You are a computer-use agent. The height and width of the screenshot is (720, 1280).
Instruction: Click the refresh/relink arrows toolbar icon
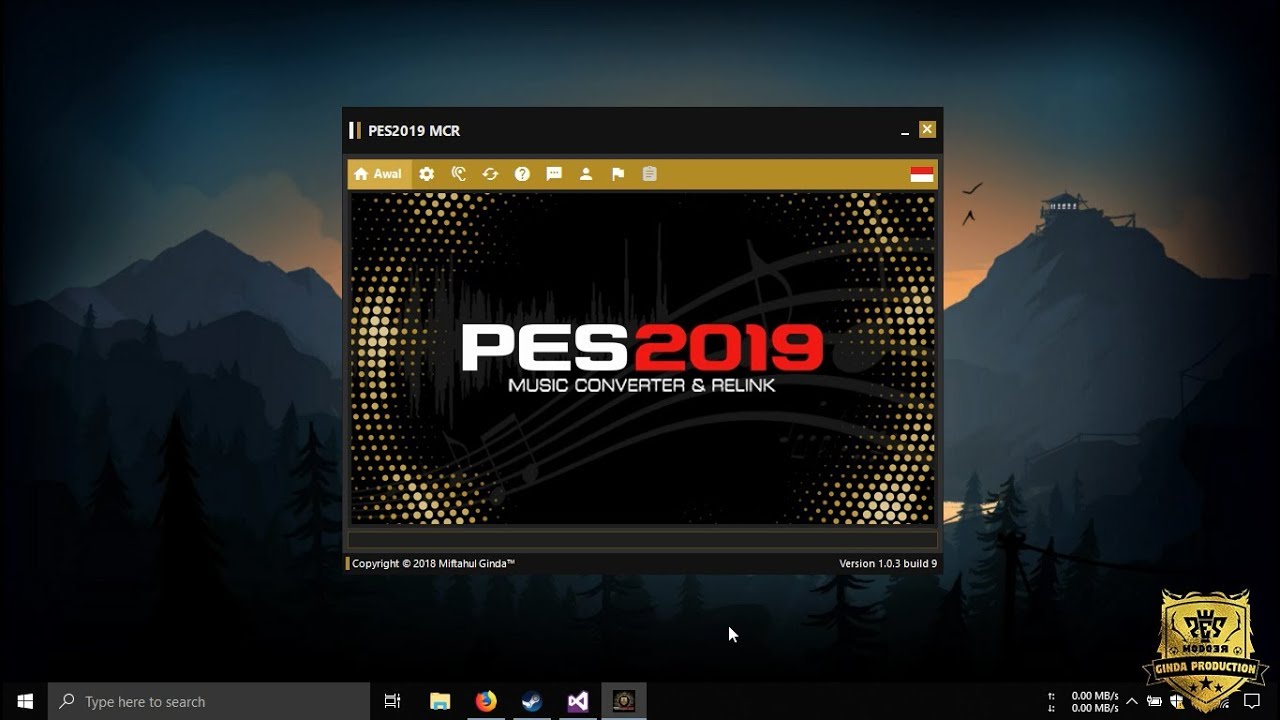[490, 174]
